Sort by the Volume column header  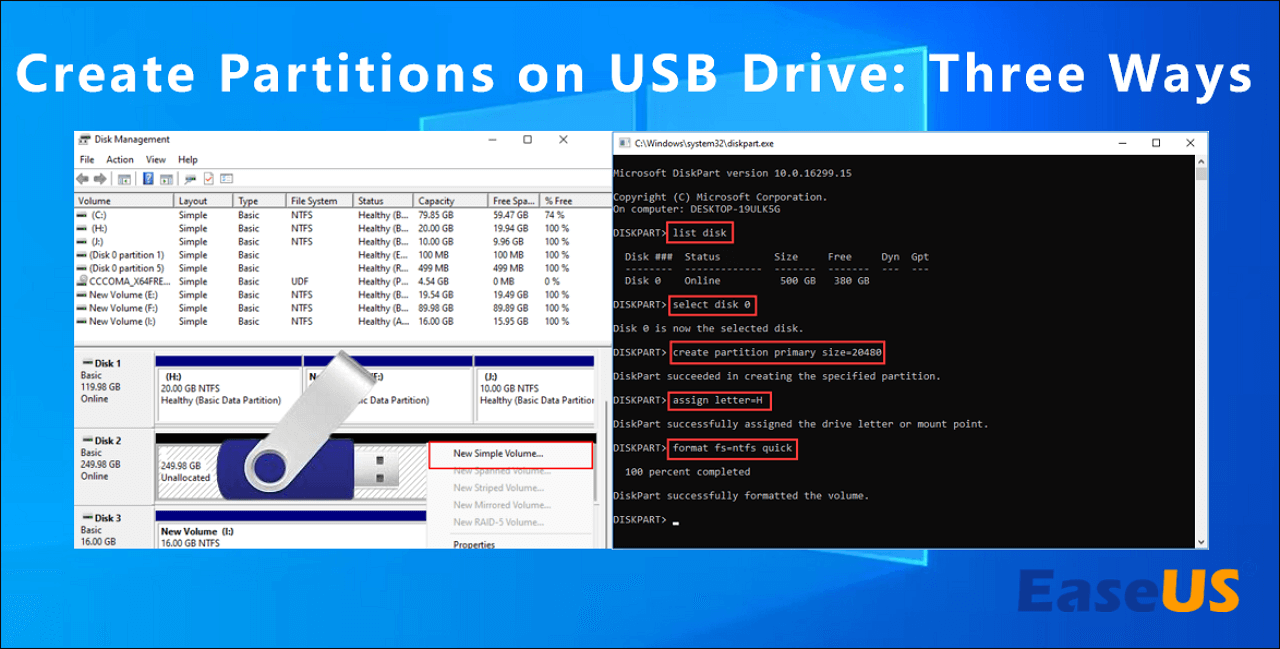pos(124,201)
